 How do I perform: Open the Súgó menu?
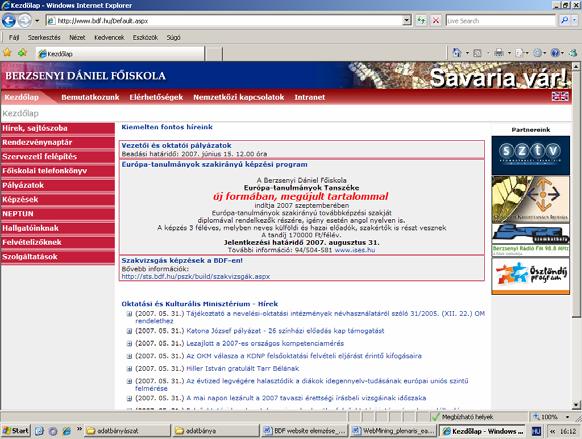pos(173,37)
